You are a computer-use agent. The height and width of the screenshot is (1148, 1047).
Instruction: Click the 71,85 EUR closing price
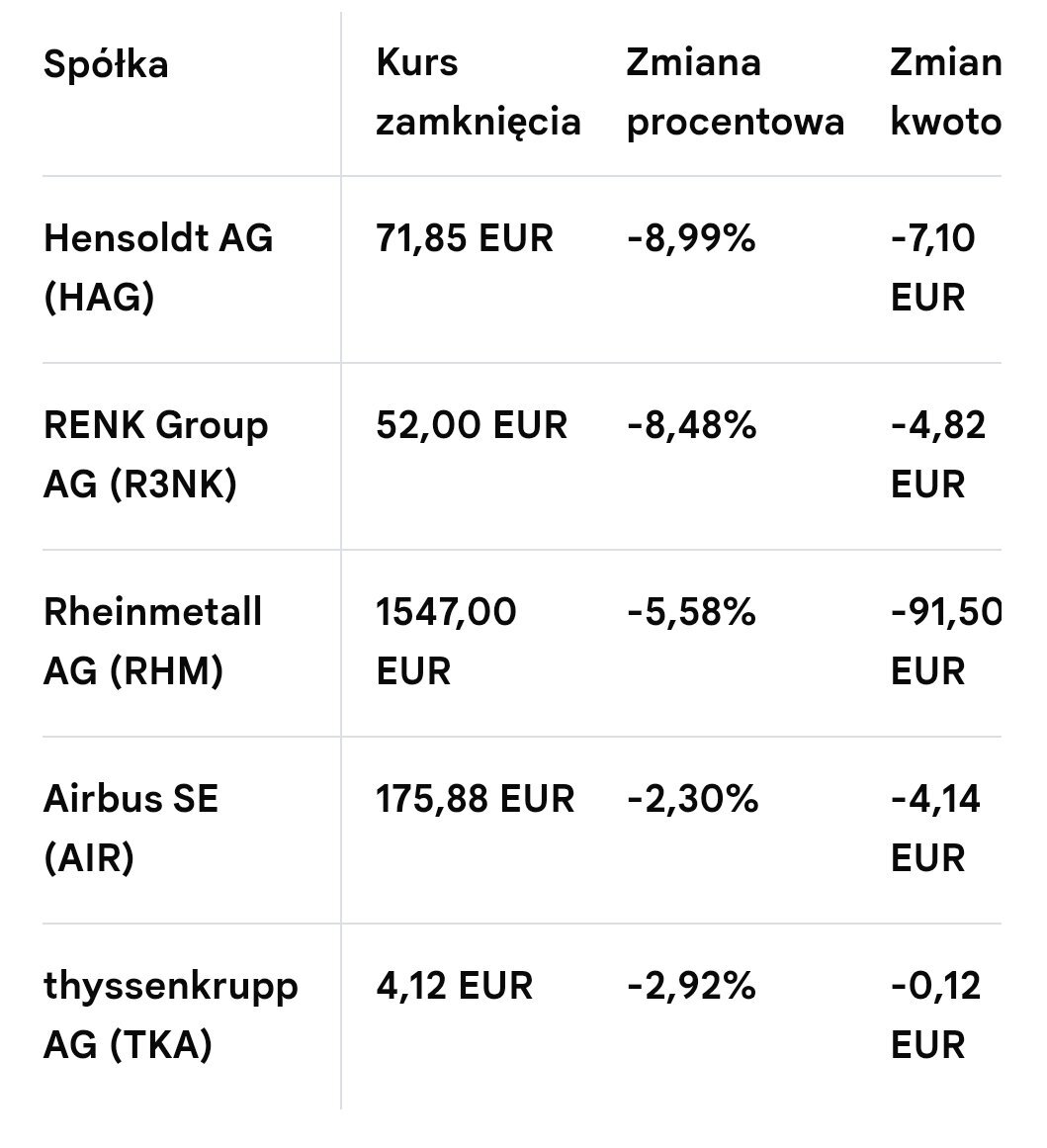pyautogui.click(x=465, y=239)
